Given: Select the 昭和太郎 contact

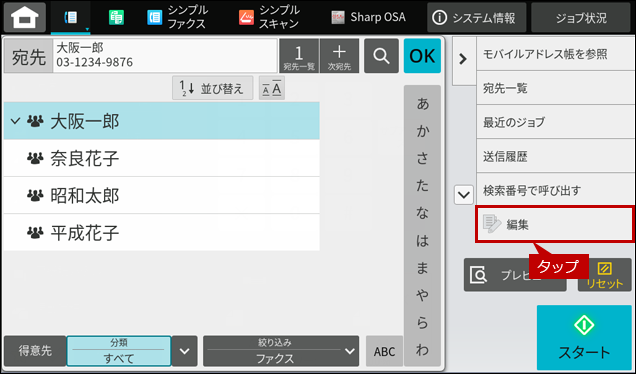Looking at the screenshot, I should (x=161, y=196).
